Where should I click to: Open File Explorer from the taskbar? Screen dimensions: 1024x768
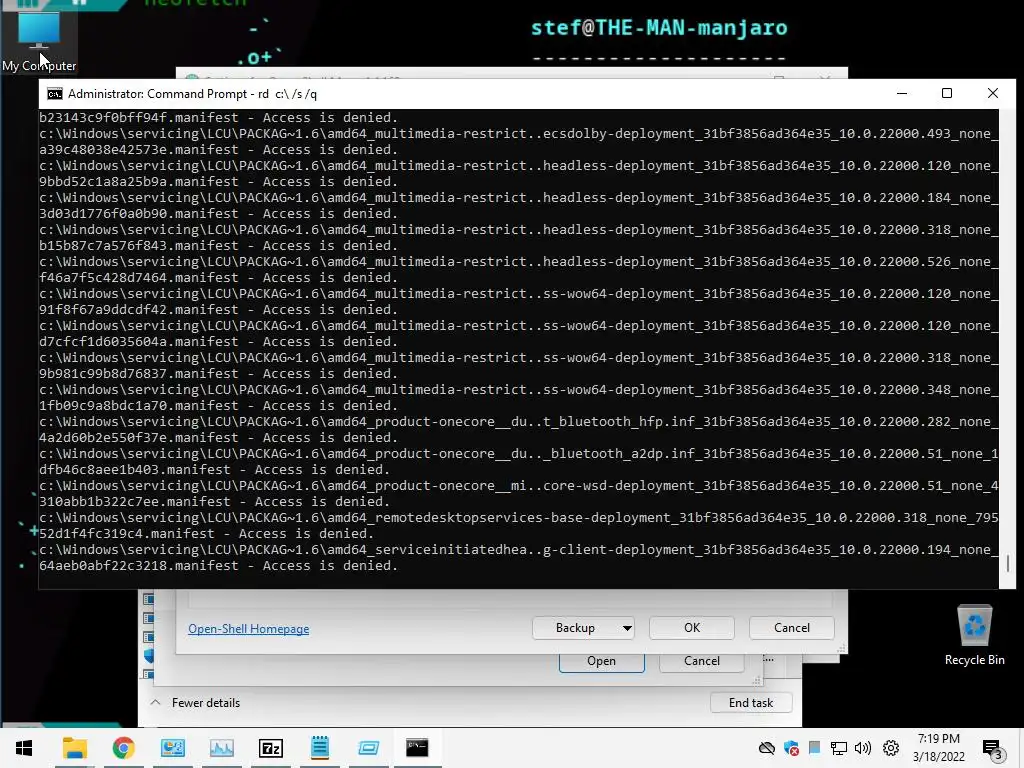coord(74,748)
